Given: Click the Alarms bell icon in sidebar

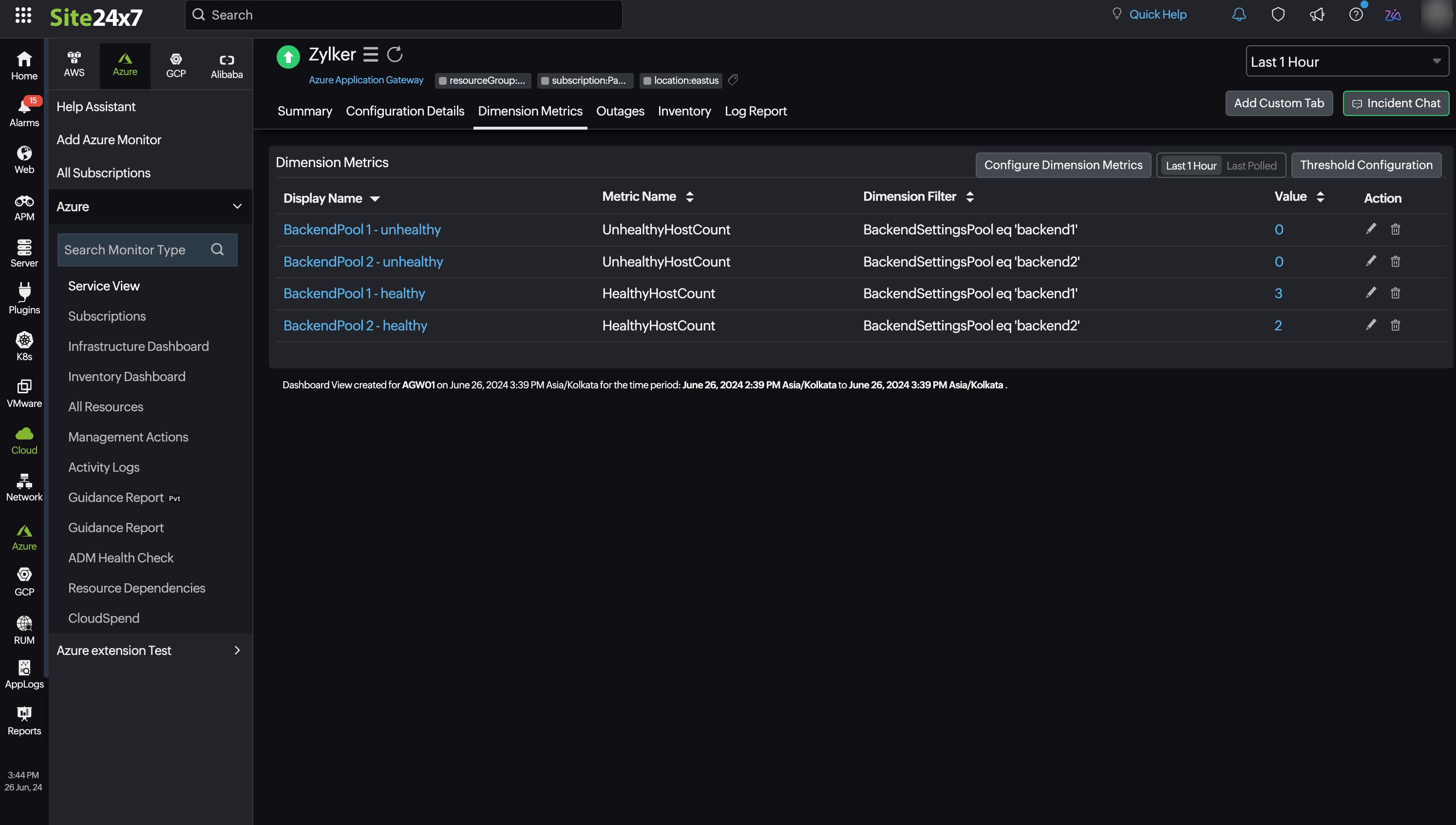Looking at the screenshot, I should (23, 113).
